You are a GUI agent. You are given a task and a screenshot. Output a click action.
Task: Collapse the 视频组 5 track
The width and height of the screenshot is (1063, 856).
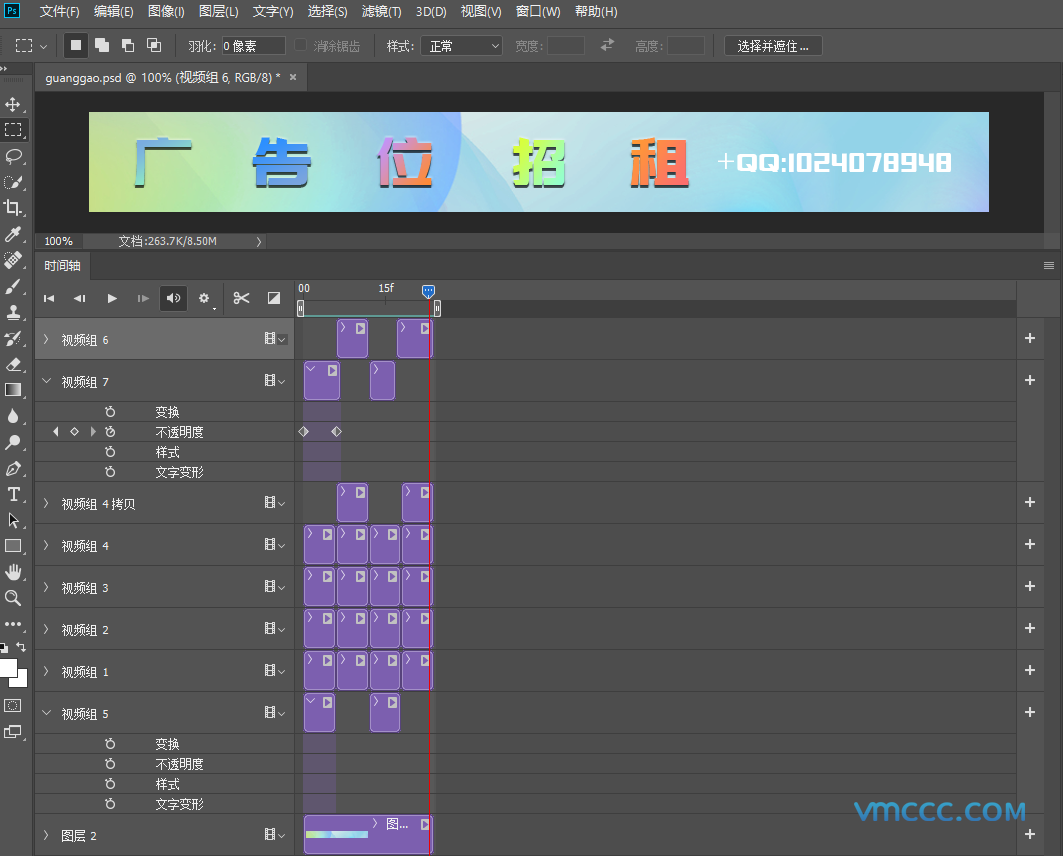46,714
